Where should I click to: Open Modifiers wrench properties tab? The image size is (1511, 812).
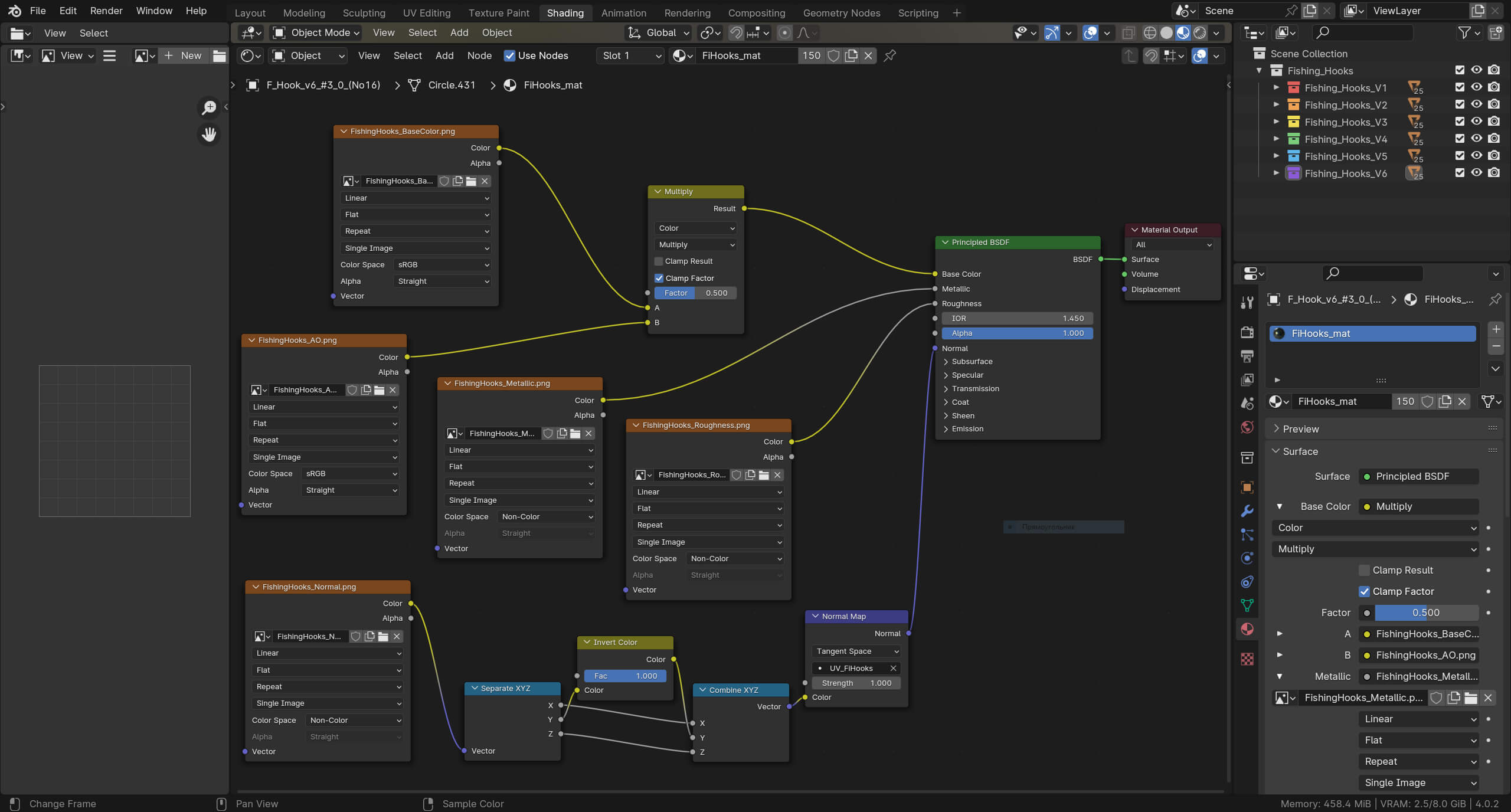1247,511
